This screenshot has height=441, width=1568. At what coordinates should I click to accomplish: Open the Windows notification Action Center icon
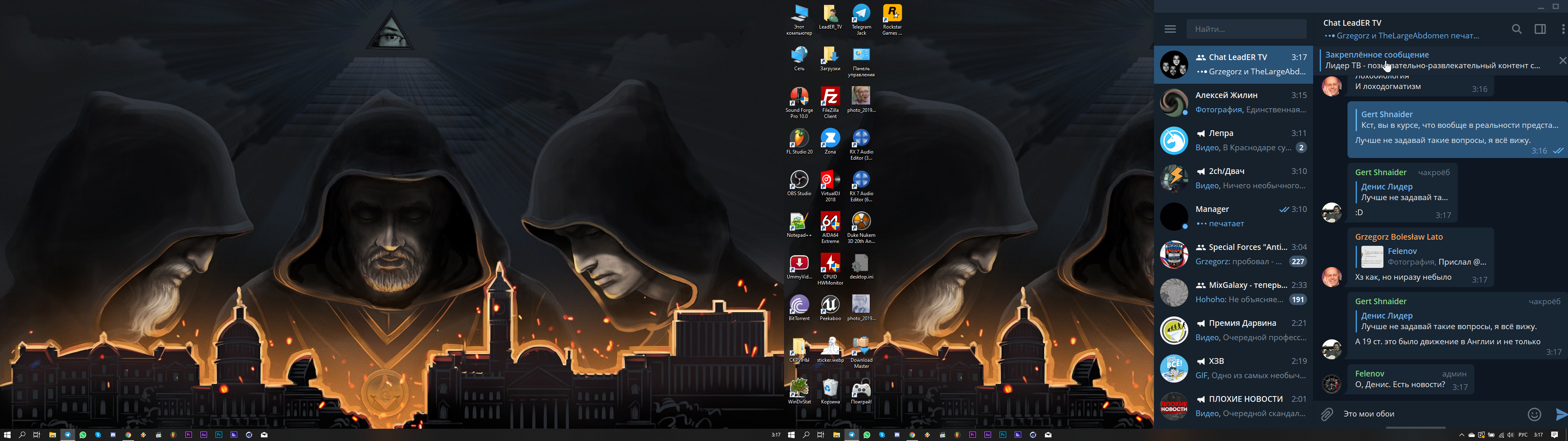tap(1555, 435)
